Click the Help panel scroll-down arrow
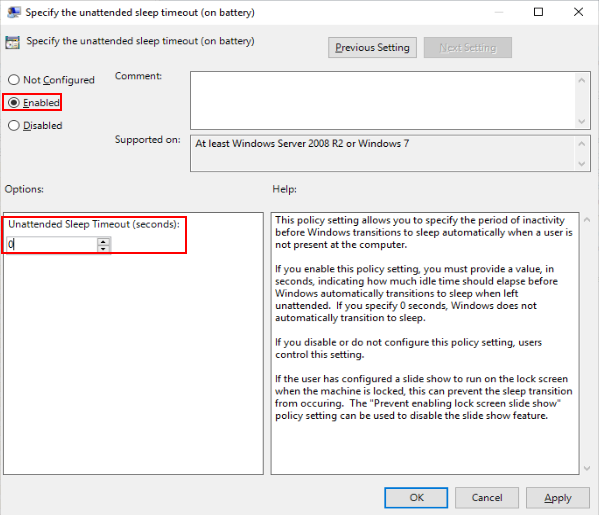This screenshot has height=515, width=599. point(587,468)
